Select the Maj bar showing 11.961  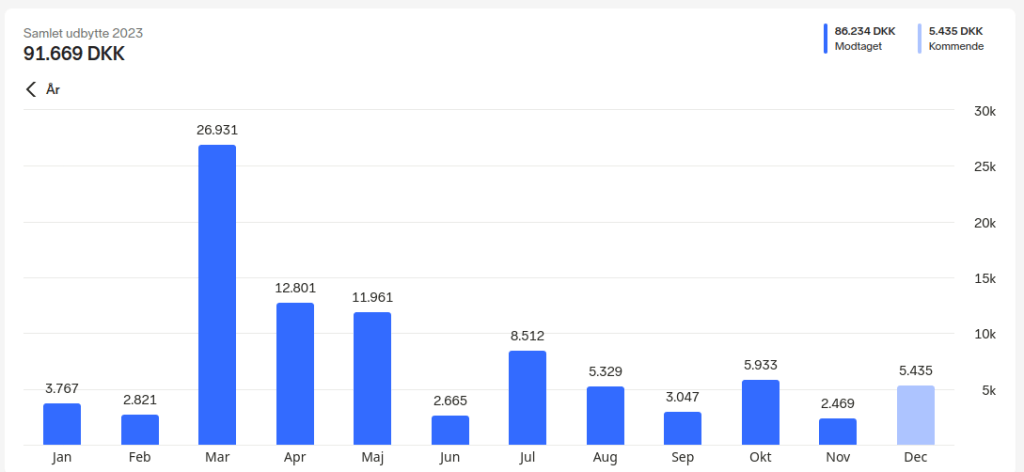(372, 378)
